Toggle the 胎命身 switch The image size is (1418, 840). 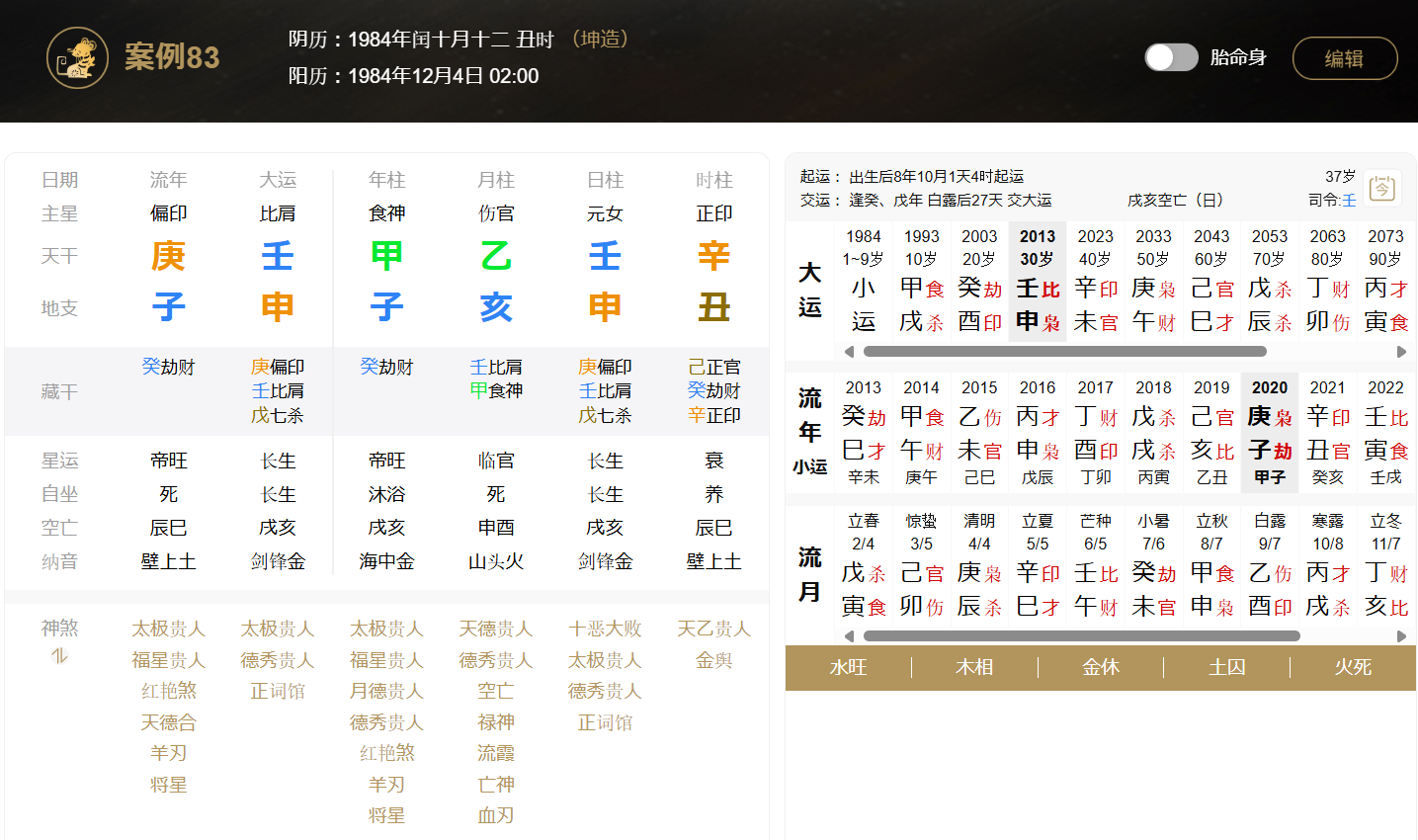click(1171, 57)
